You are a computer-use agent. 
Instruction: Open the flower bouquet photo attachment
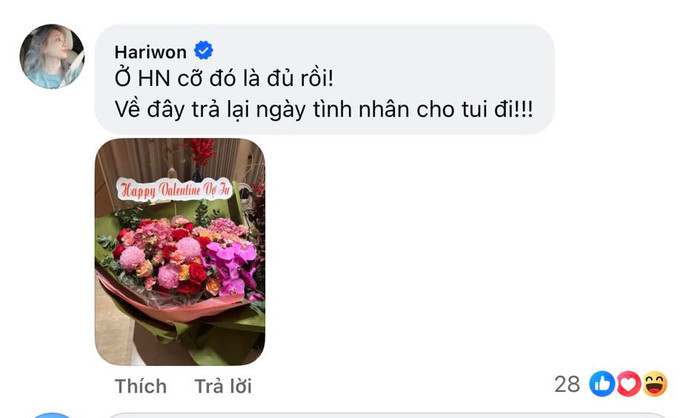pyautogui.click(x=180, y=252)
